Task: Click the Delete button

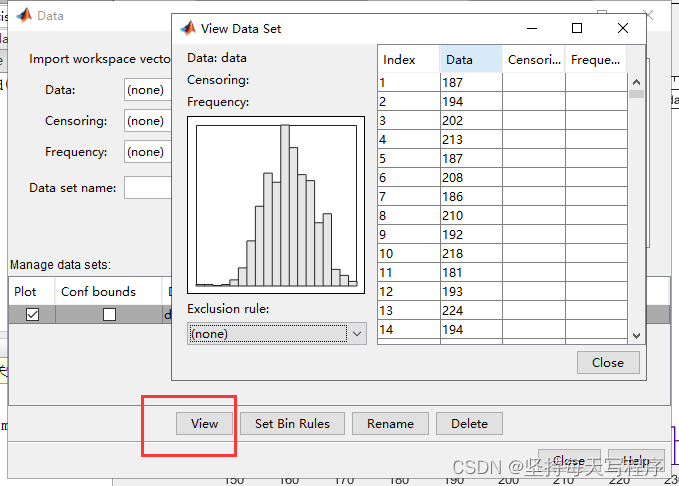Action: (469, 424)
